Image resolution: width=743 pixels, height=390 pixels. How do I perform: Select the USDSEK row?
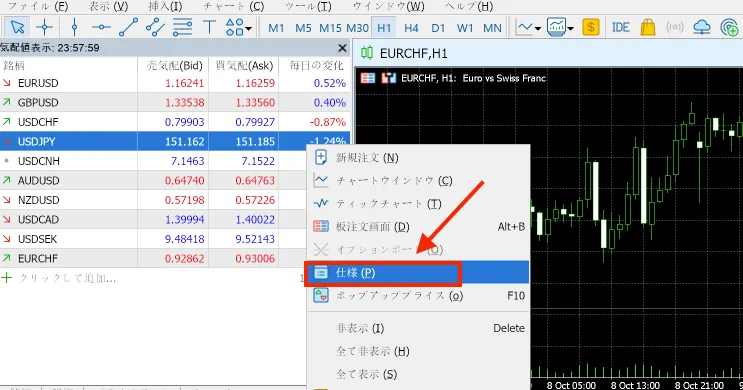(x=153, y=239)
